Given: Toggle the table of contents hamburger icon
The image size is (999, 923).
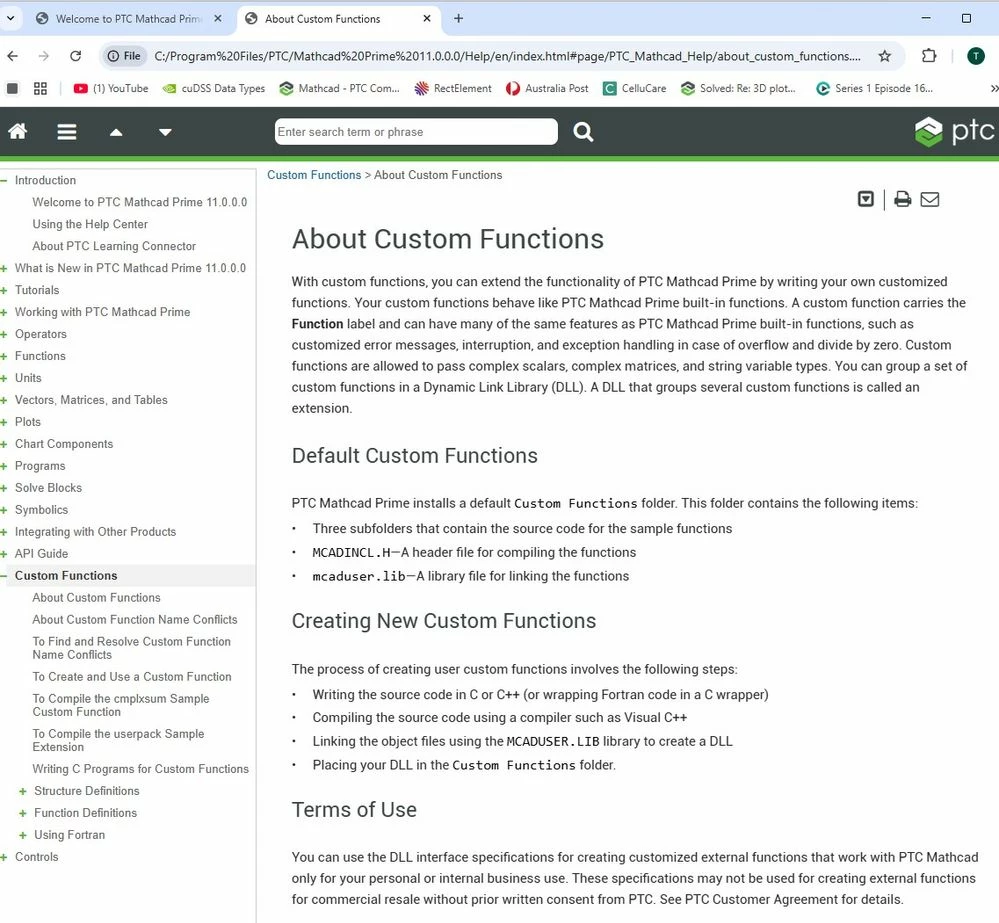Looking at the screenshot, I should pyautogui.click(x=67, y=132).
